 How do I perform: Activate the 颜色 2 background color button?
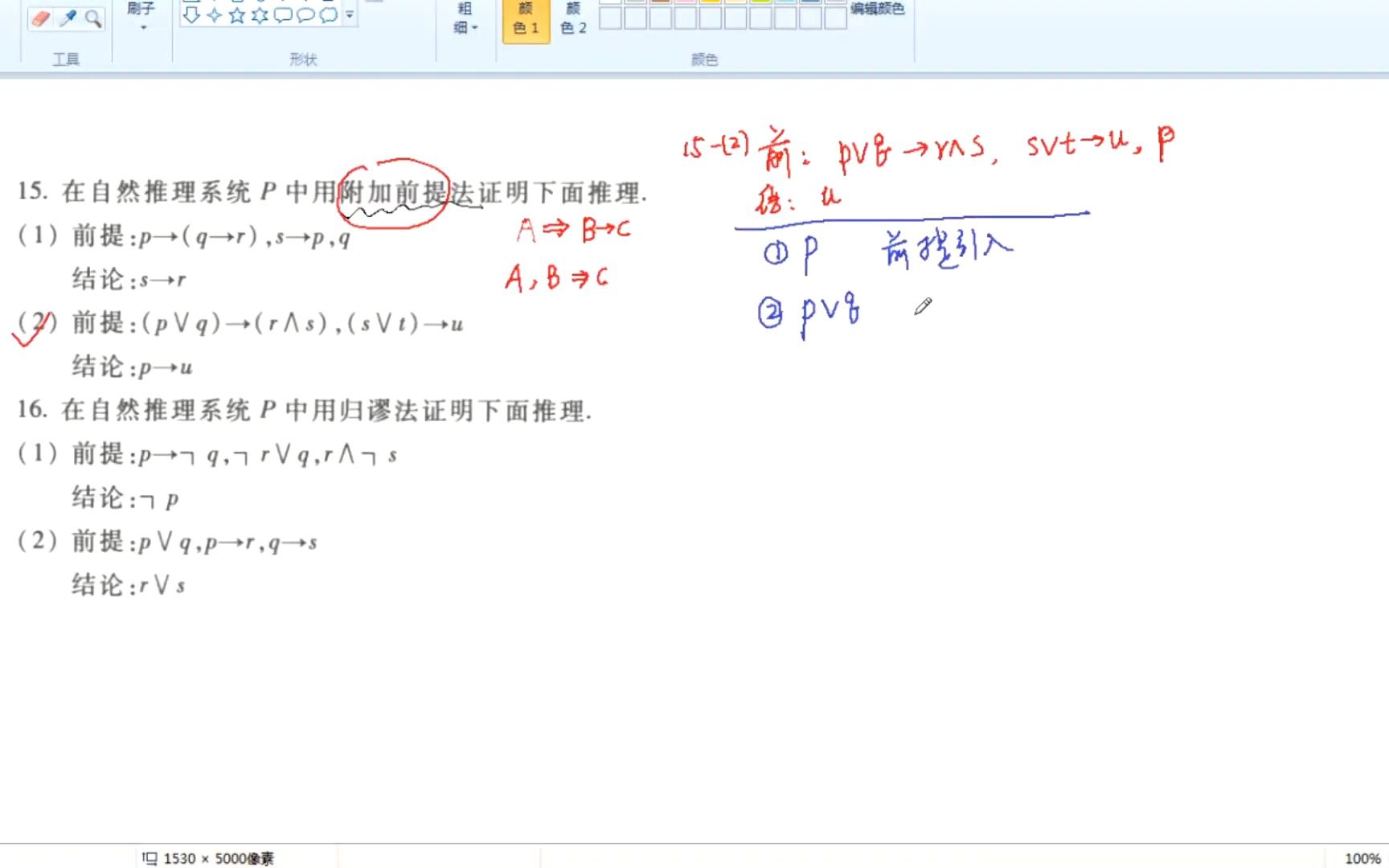tap(573, 19)
